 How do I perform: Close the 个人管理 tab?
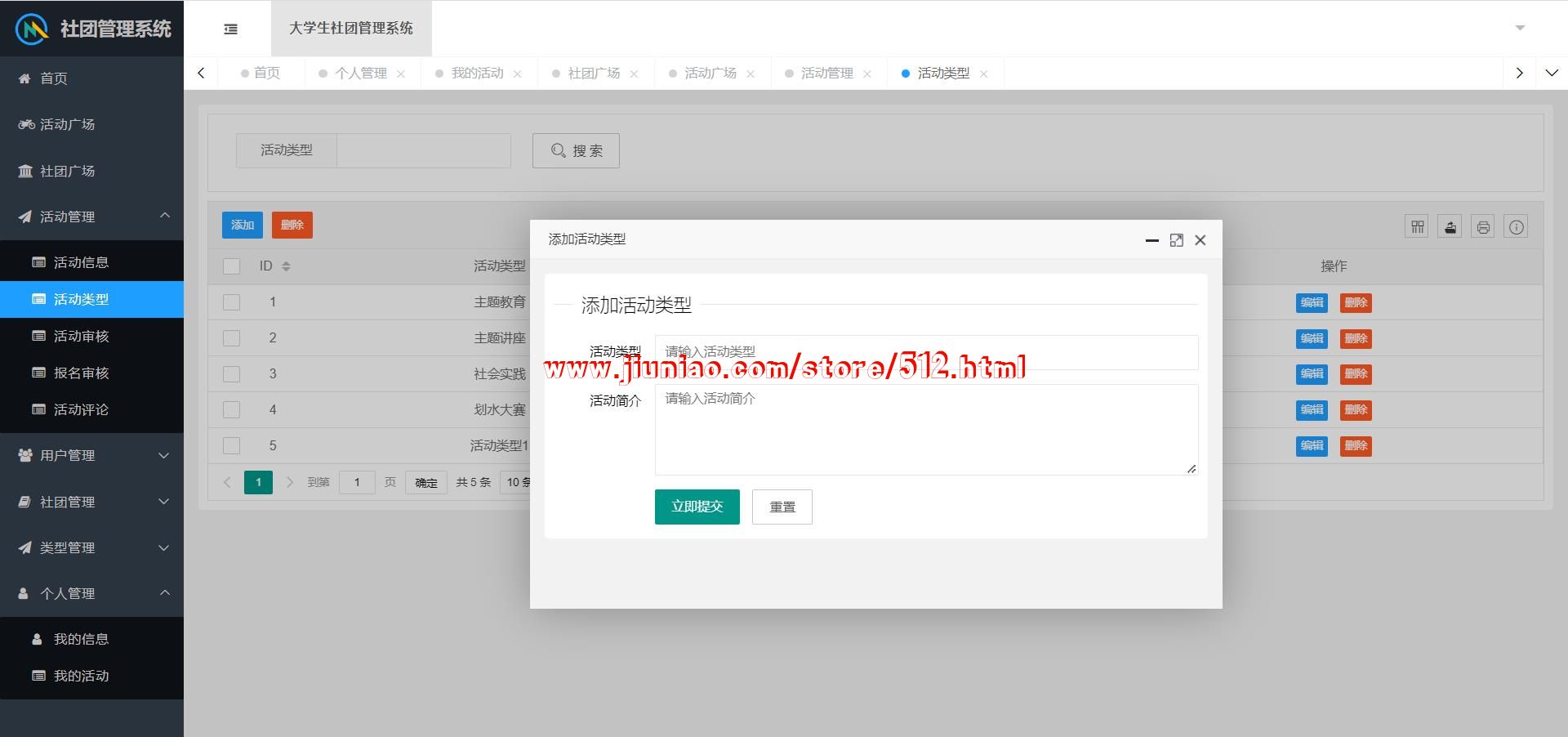(x=401, y=74)
